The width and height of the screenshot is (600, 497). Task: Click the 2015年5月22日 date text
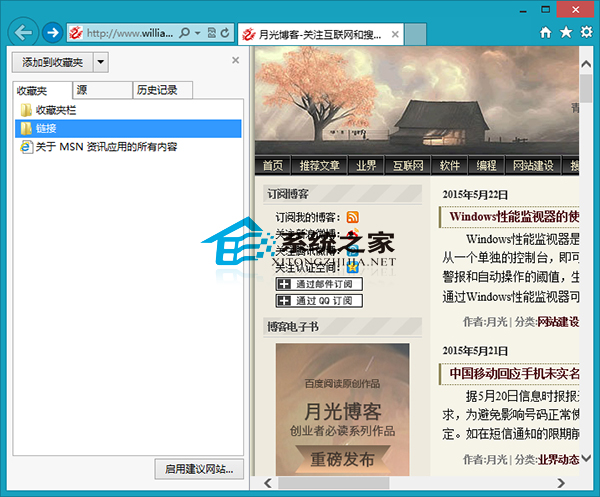[474, 194]
